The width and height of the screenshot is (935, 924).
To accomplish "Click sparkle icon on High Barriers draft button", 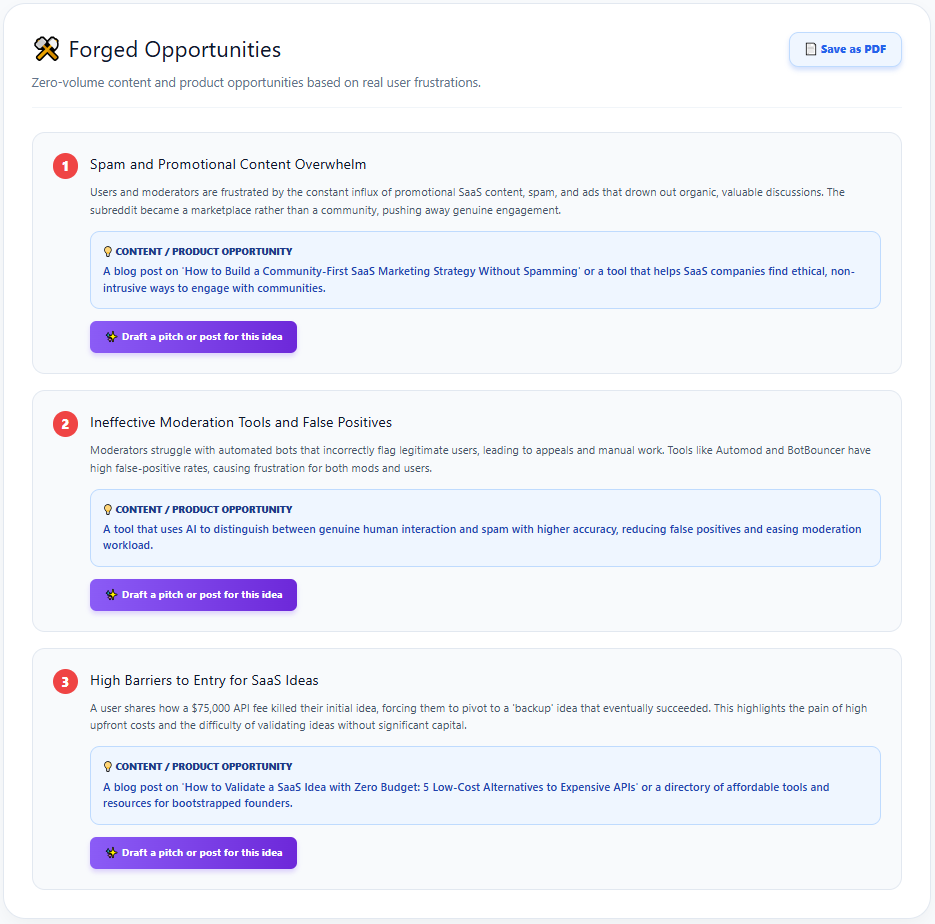I will click(111, 853).
